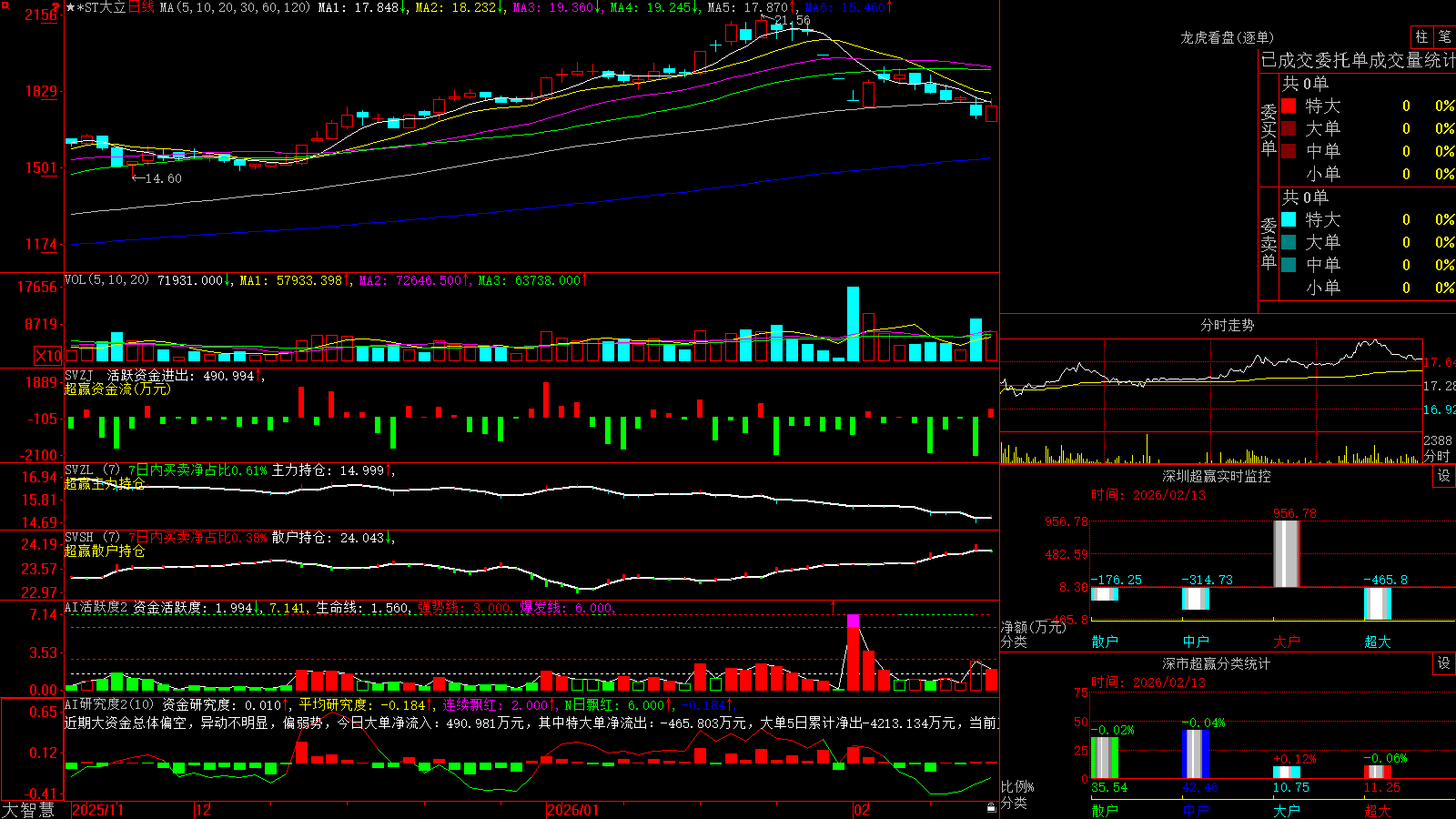
Task: Click the 分时 label under intraday chart
Action: (x=1437, y=456)
